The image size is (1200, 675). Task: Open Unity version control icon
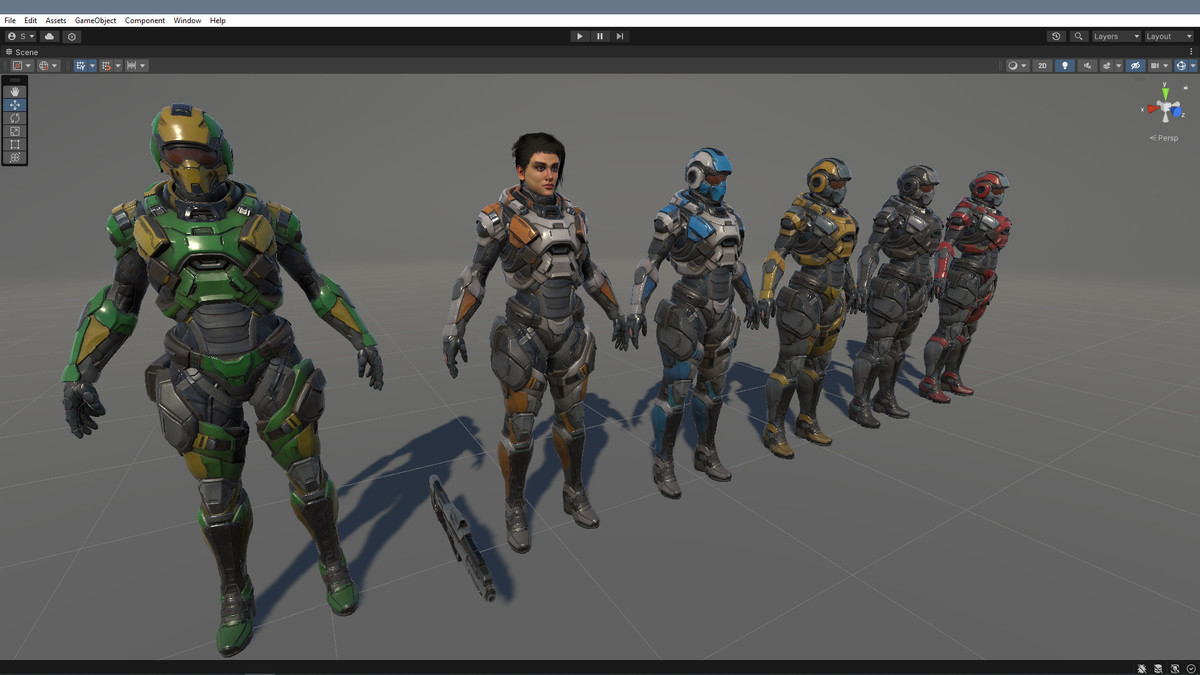coord(72,36)
